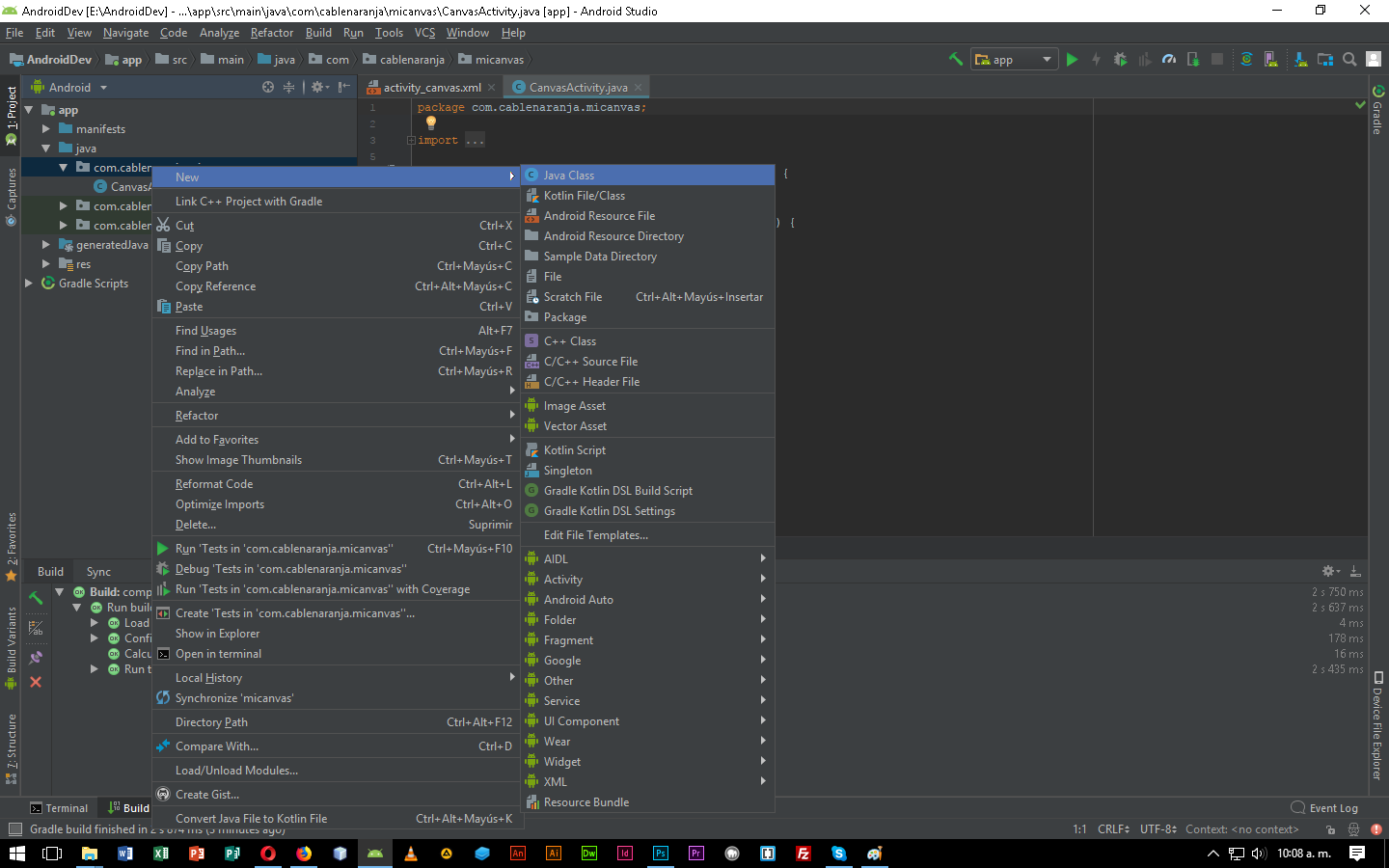Screen dimensions: 1389x868
Task: Open the Fragment submenu
Action: pos(647,640)
